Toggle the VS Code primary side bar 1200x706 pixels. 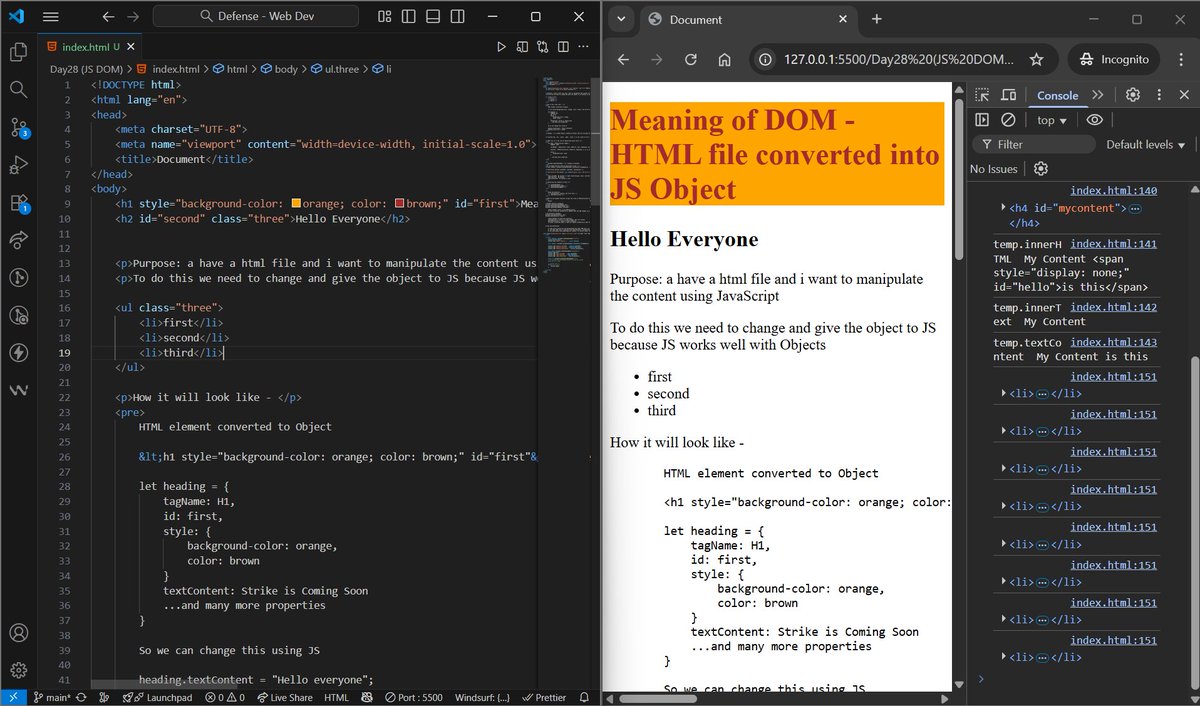(x=408, y=17)
